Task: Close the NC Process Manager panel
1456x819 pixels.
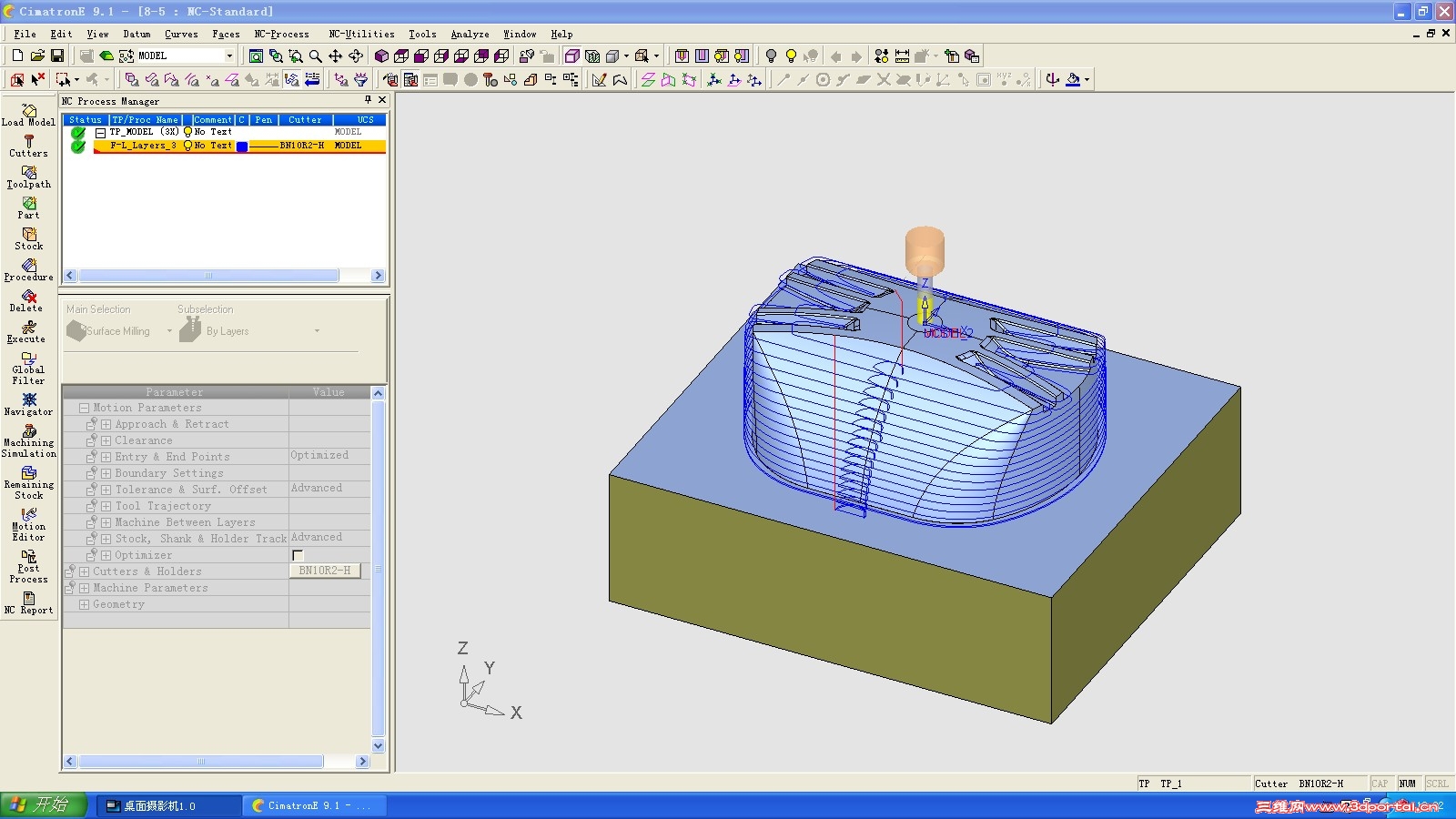Action: [382, 100]
